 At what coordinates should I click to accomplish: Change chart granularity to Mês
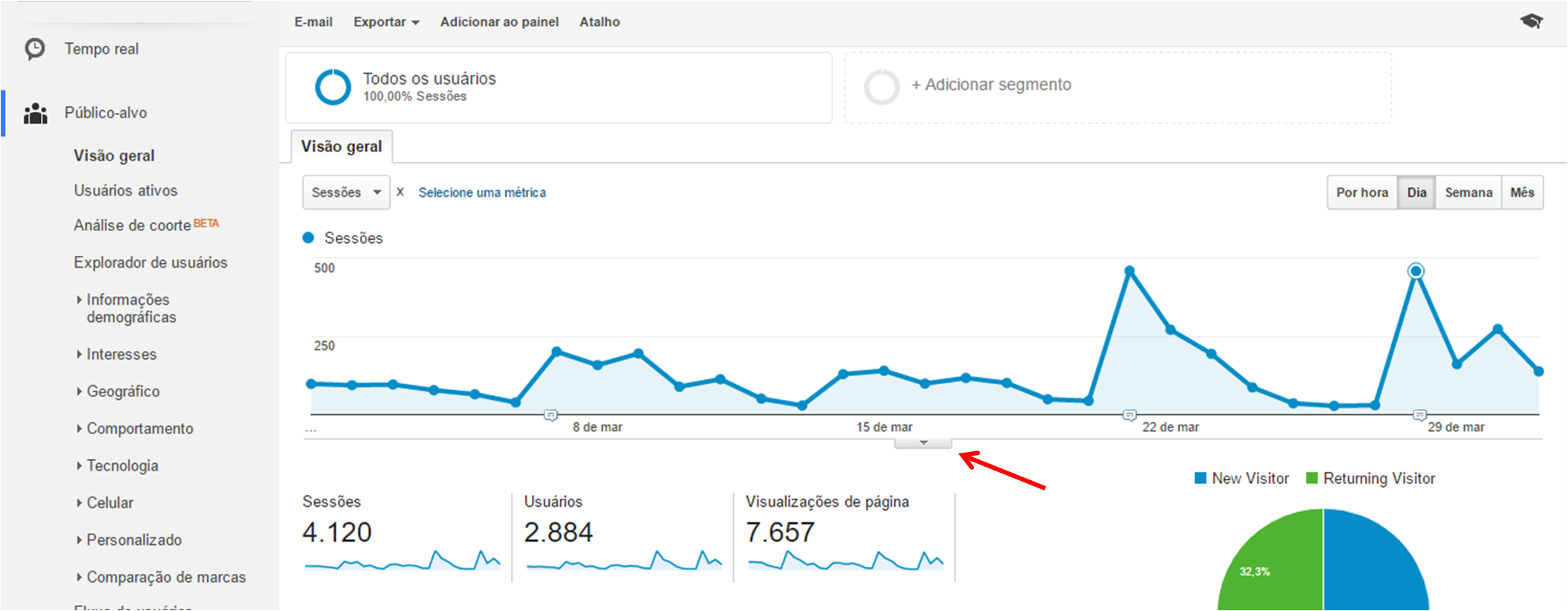click(1522, 193)
